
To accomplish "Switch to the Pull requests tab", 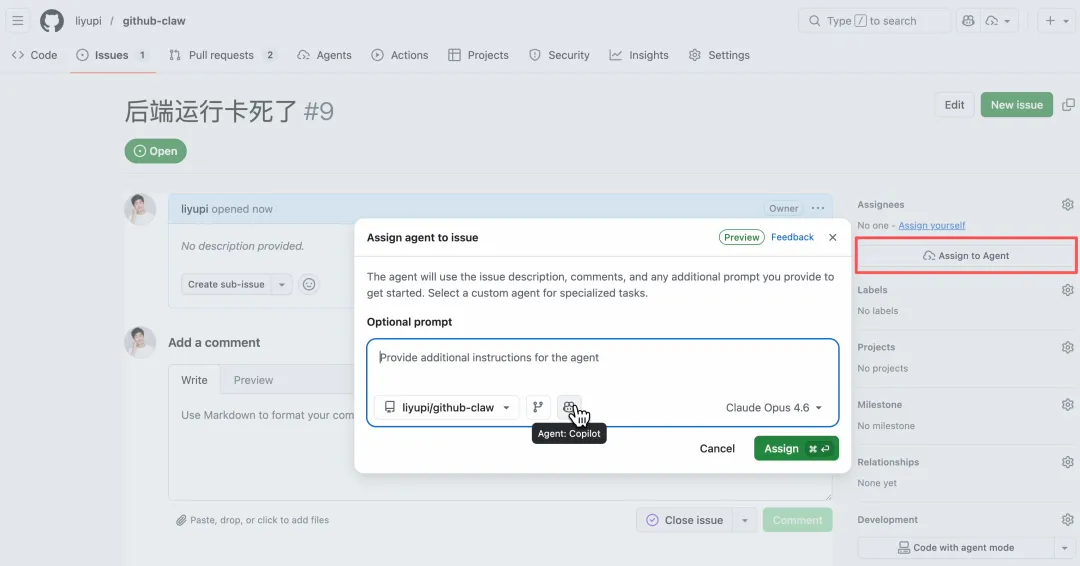I will tap(222, 55).
